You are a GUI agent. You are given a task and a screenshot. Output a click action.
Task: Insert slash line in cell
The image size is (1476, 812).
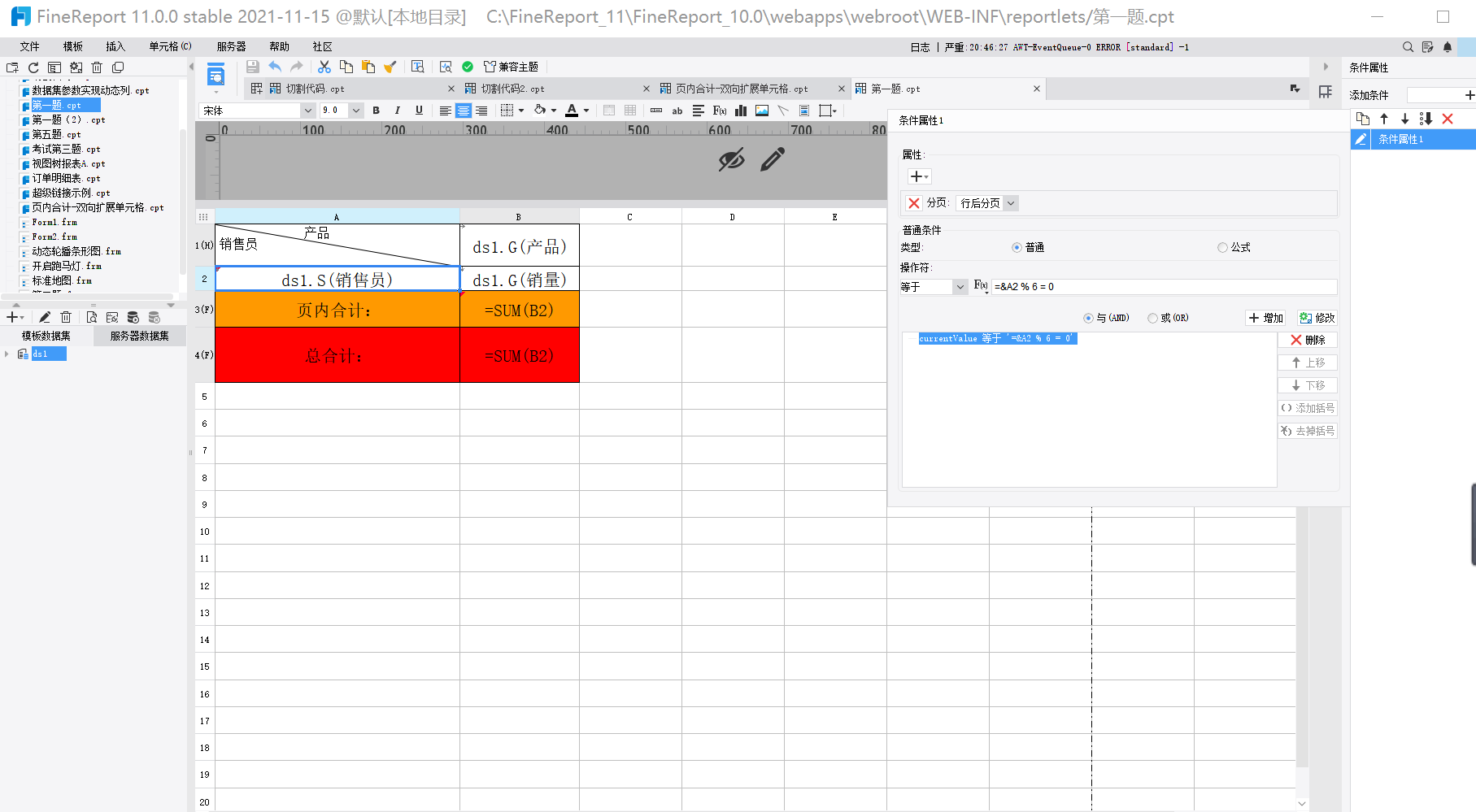click(783, 111)
